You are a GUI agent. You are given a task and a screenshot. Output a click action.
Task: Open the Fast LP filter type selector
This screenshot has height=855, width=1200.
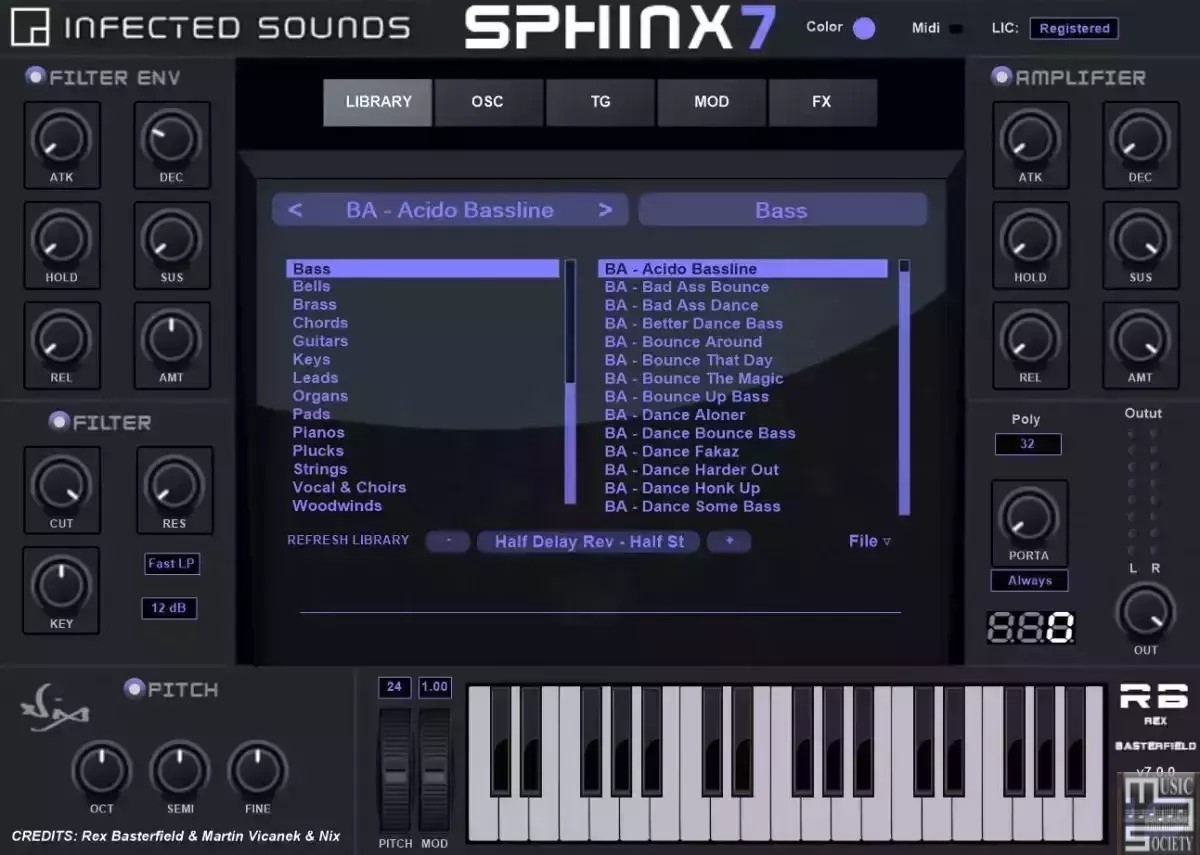171,564
